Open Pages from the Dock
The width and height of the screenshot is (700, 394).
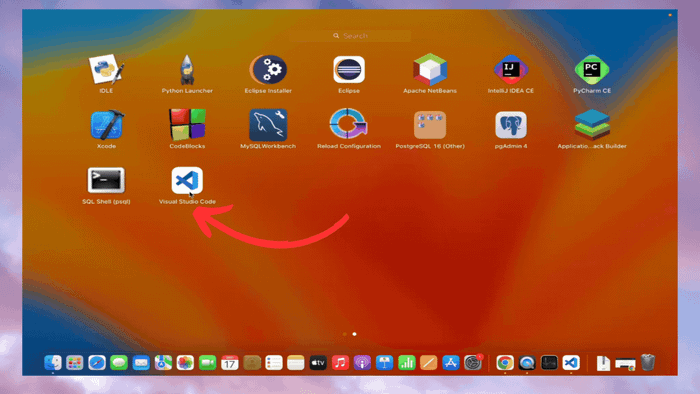coord(429,363)
